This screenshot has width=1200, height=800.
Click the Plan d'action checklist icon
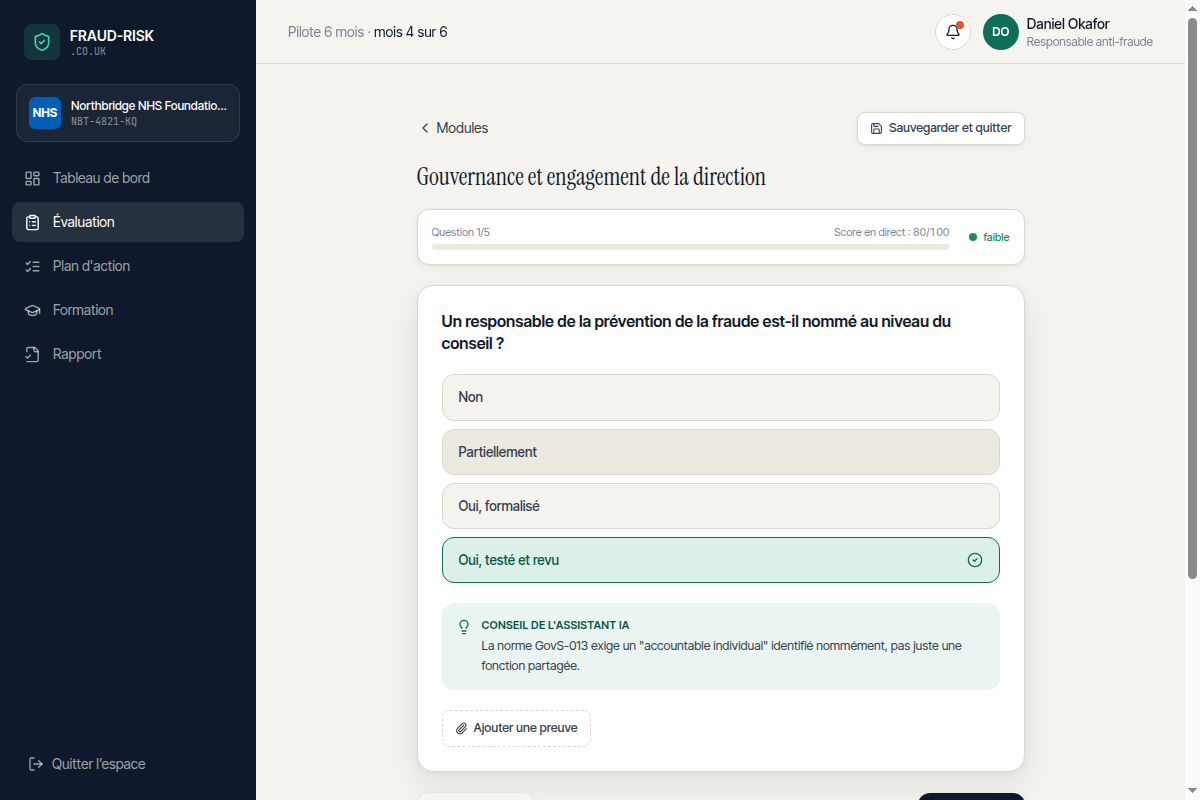point(32,266)
